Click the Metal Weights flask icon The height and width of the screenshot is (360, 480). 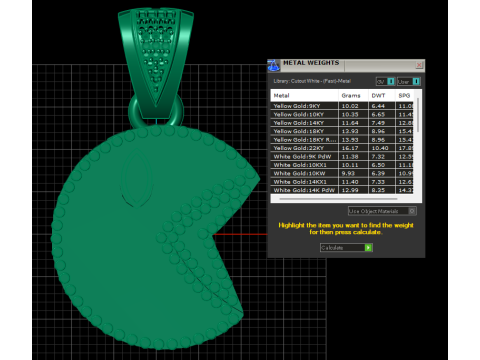point(274,65)
